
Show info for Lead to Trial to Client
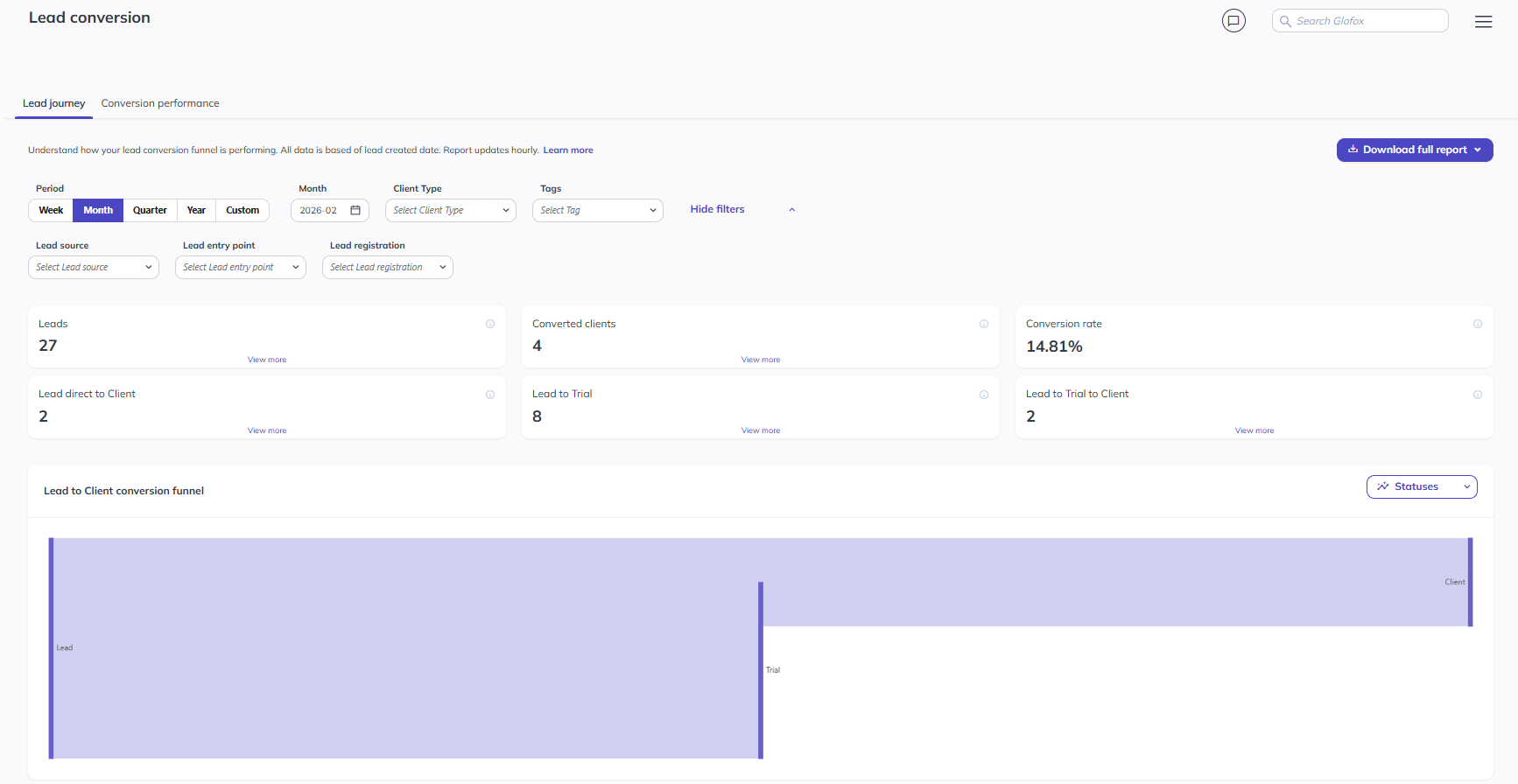(1478, 395)
